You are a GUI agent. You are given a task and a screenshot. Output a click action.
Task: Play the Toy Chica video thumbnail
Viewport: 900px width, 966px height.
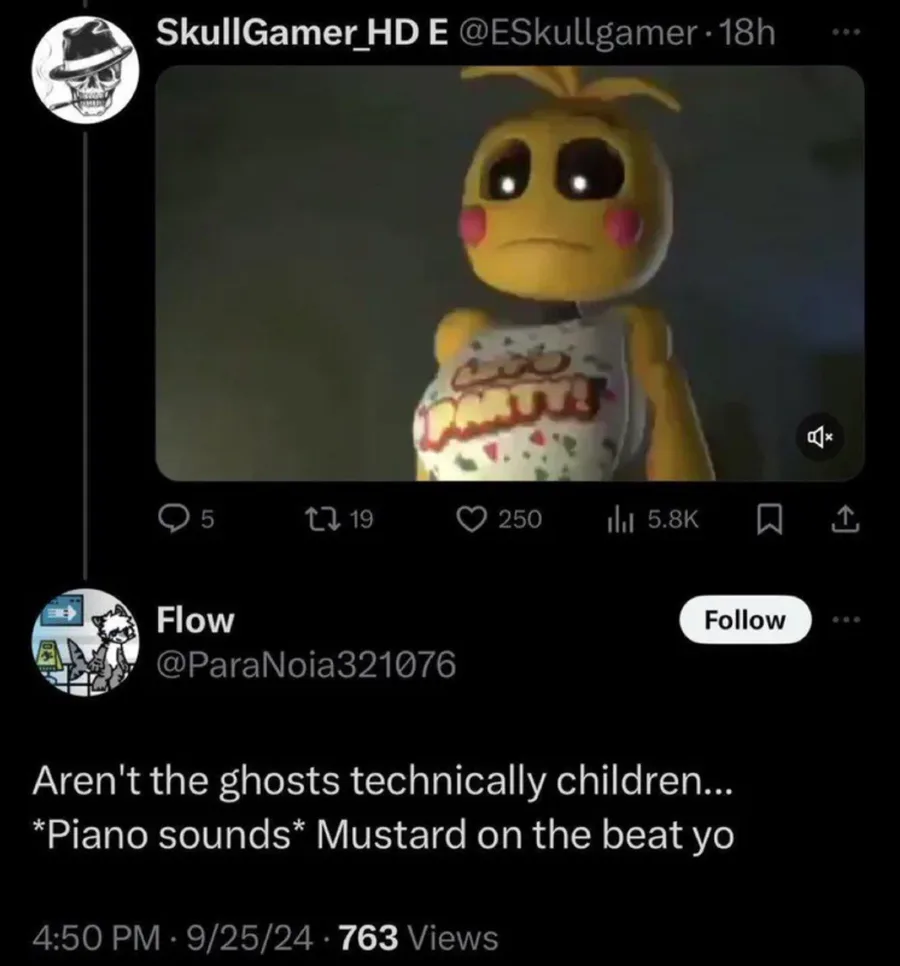coord(510,272)
